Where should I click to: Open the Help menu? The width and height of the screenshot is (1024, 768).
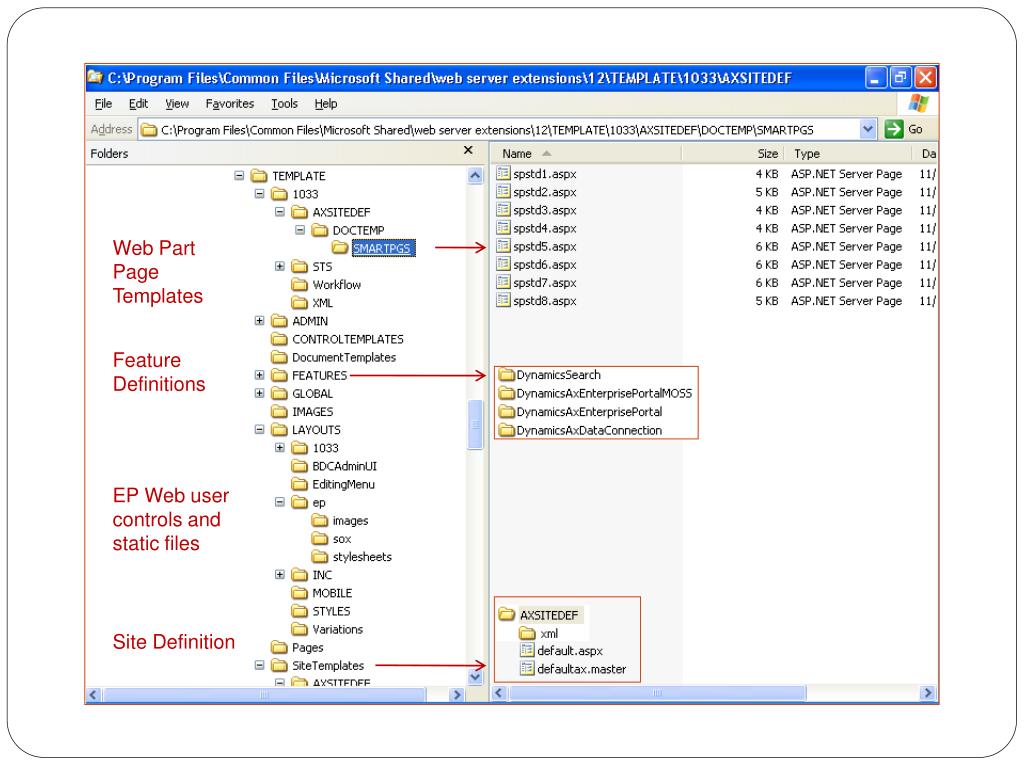coord(326,104)
